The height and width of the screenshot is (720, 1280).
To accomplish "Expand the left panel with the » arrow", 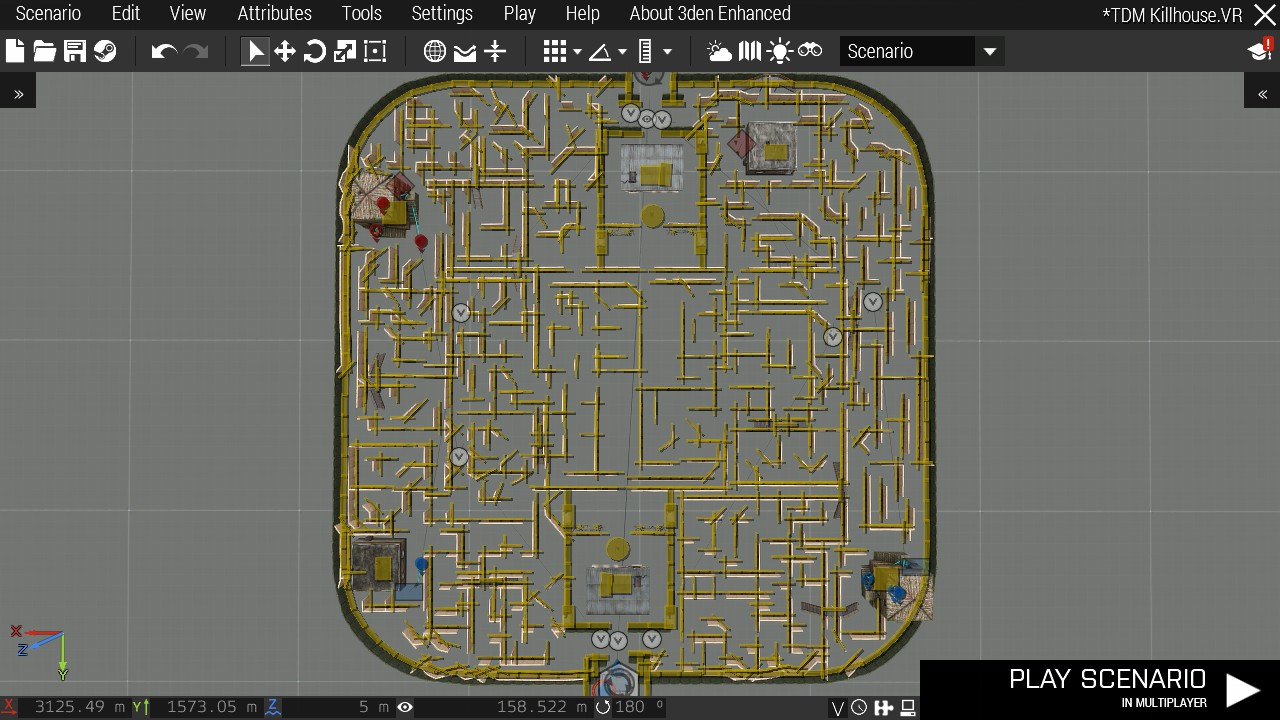I will (18, 93).
